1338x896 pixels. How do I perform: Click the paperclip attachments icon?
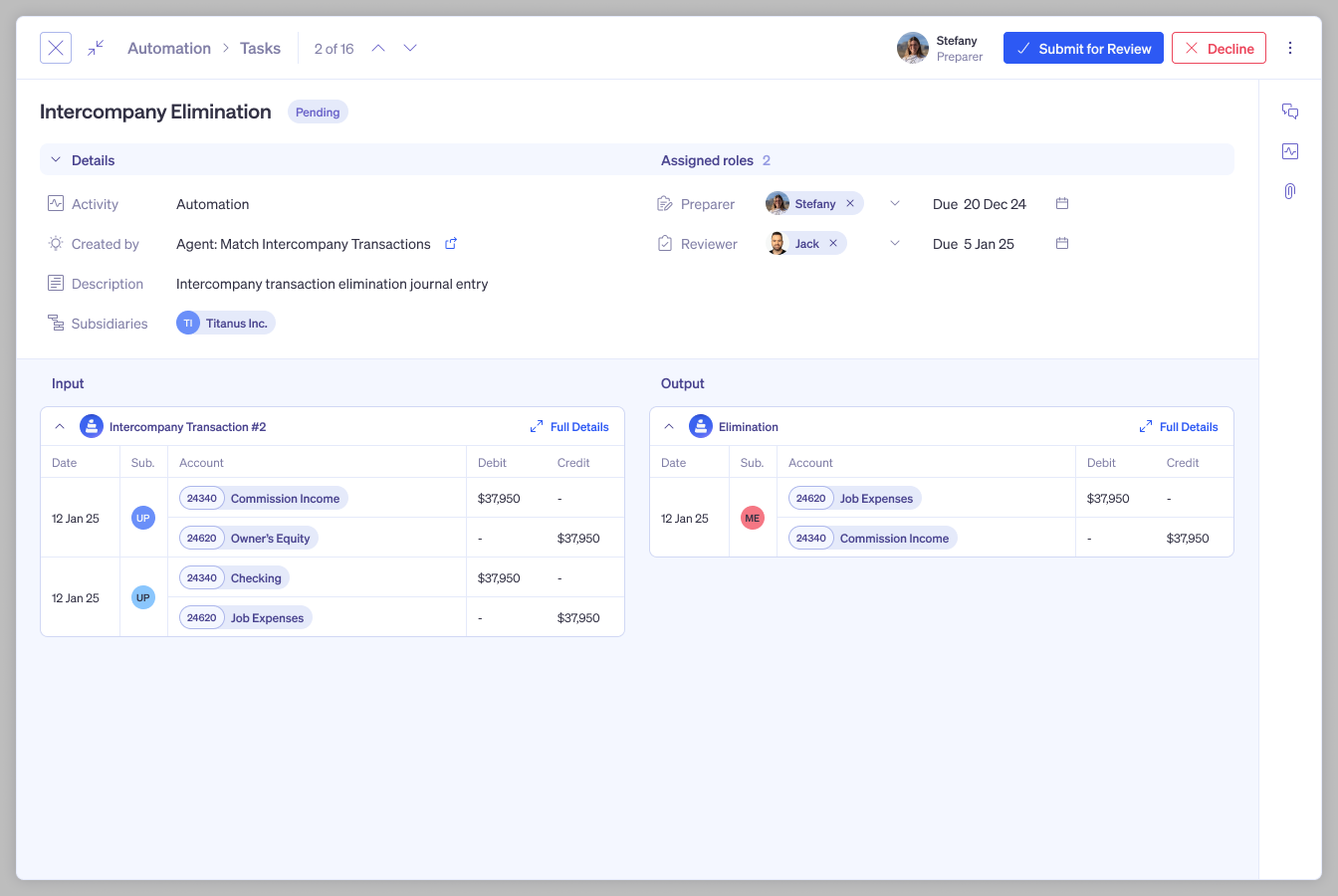click(1290, 191)
